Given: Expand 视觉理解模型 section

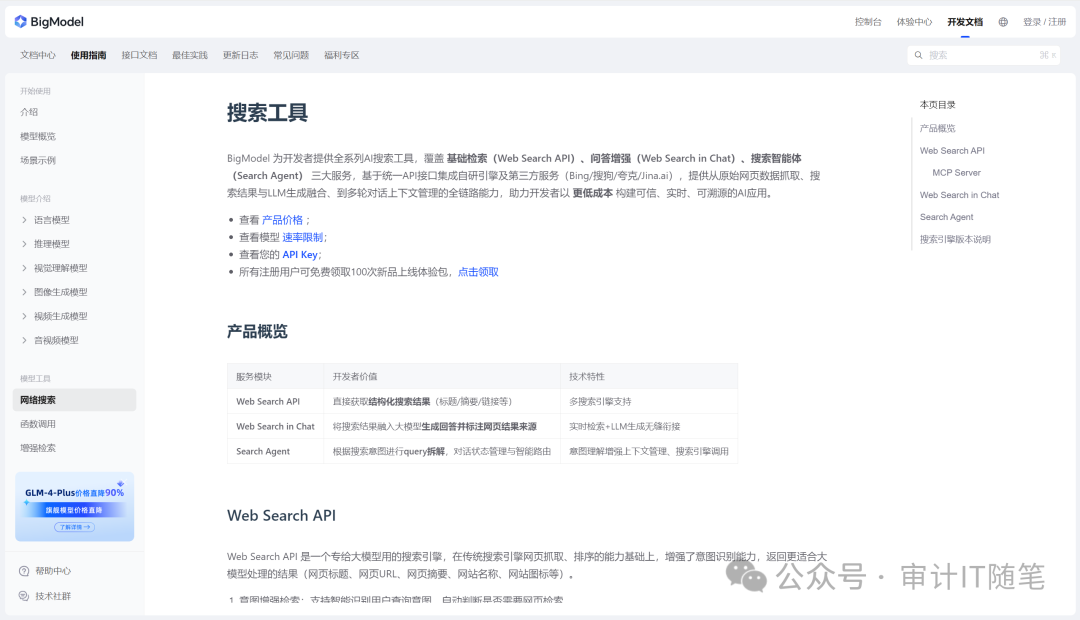Looking at the screenshot, I should (x=24, y=268).
